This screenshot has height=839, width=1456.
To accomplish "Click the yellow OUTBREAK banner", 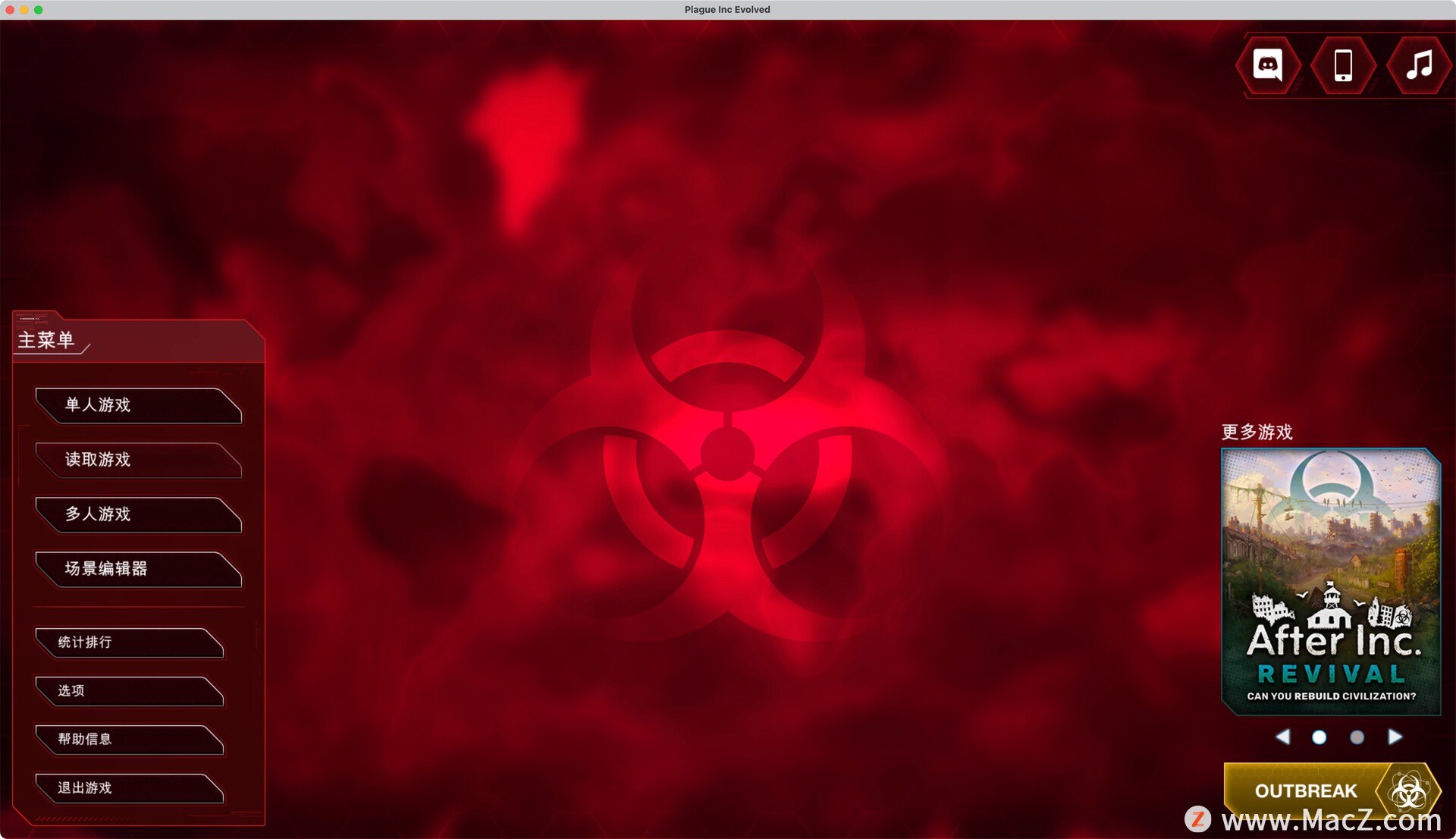I will 1304,791.
